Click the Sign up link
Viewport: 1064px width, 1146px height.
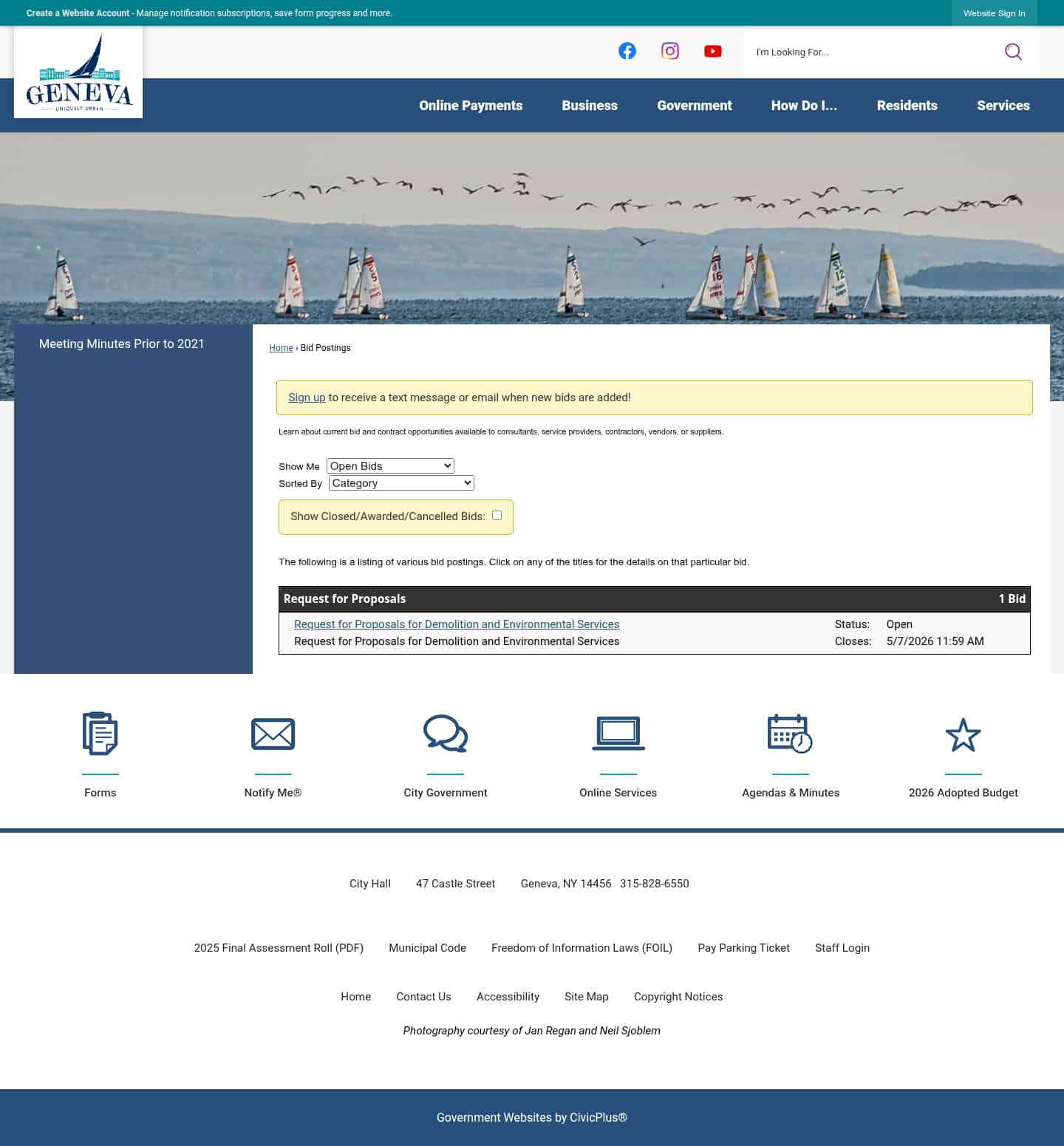point(306,397)
